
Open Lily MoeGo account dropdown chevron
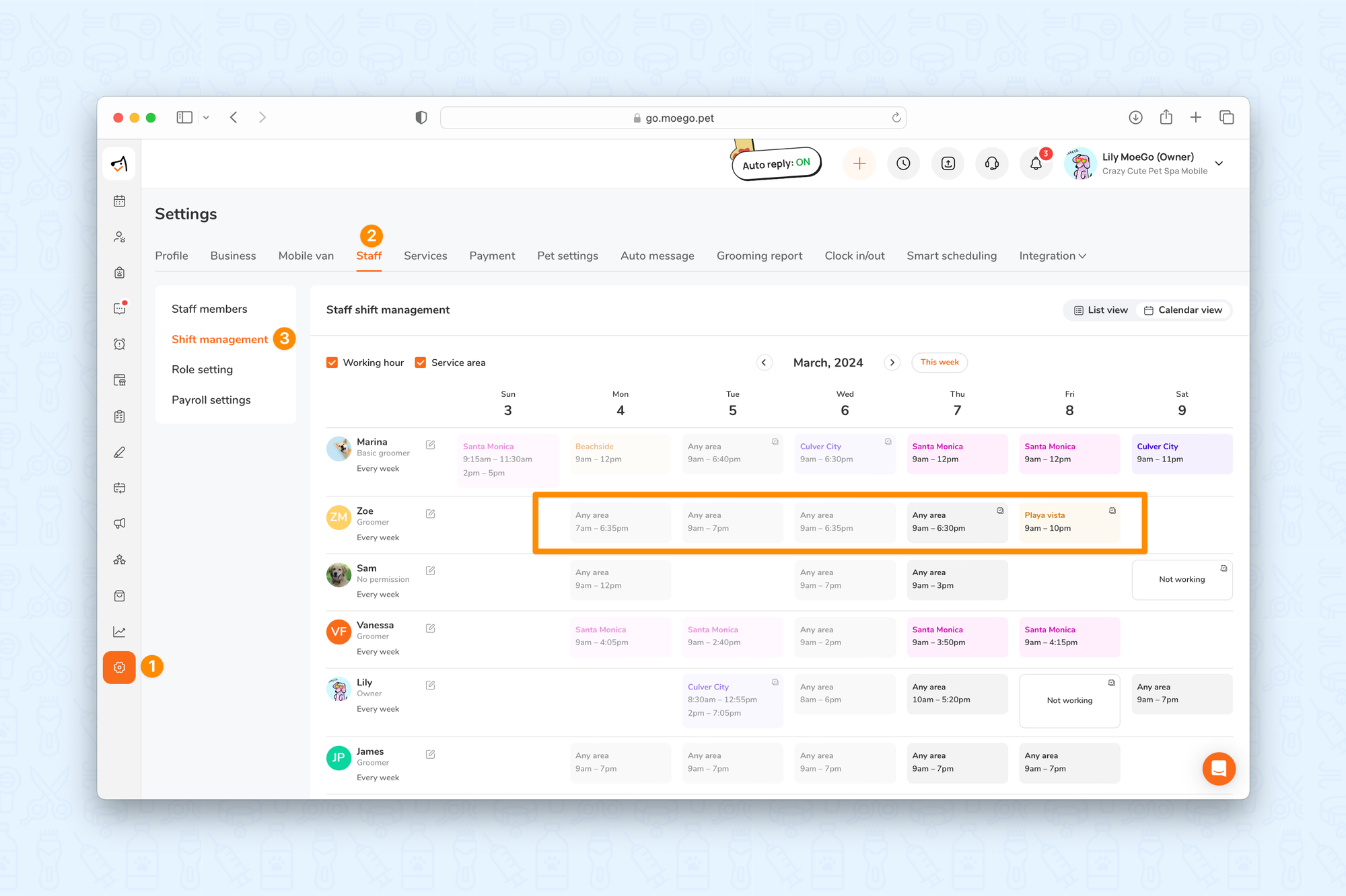(x=1219, y=163)
